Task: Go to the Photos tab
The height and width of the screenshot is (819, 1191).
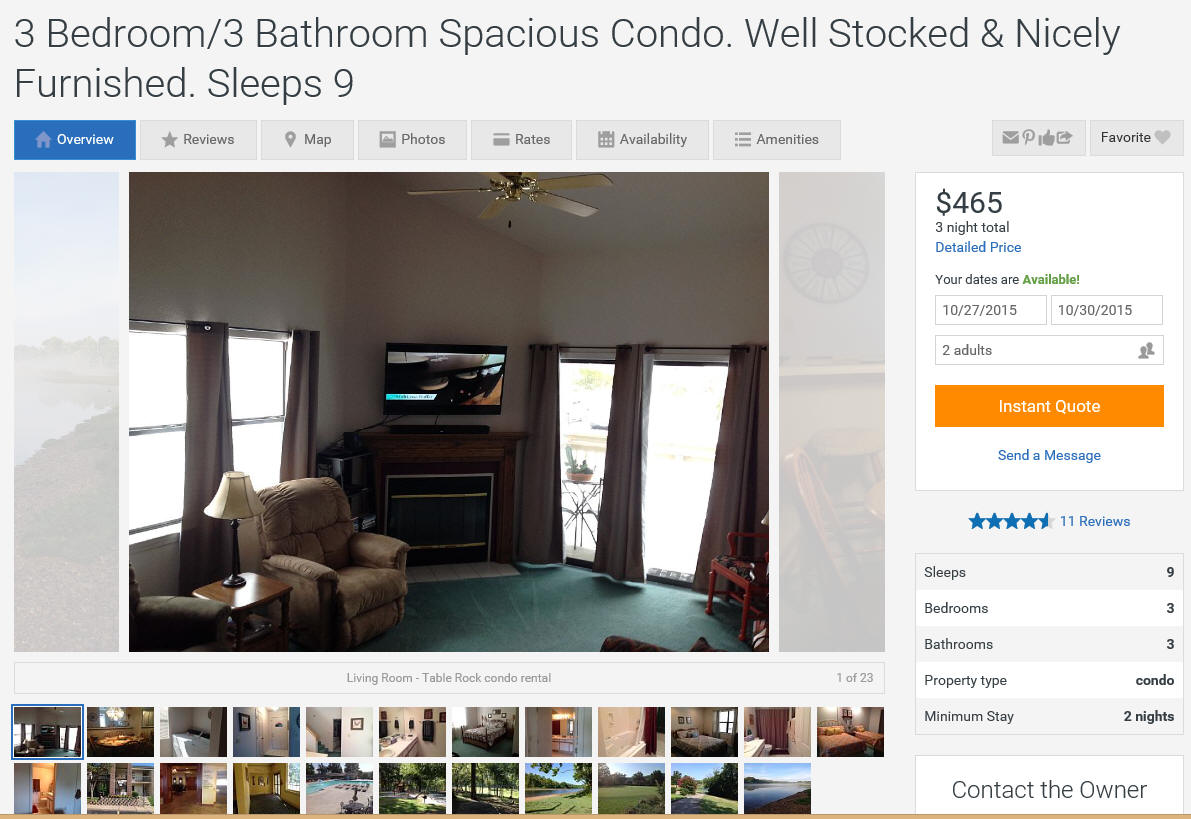Action: tap(412, 140)
